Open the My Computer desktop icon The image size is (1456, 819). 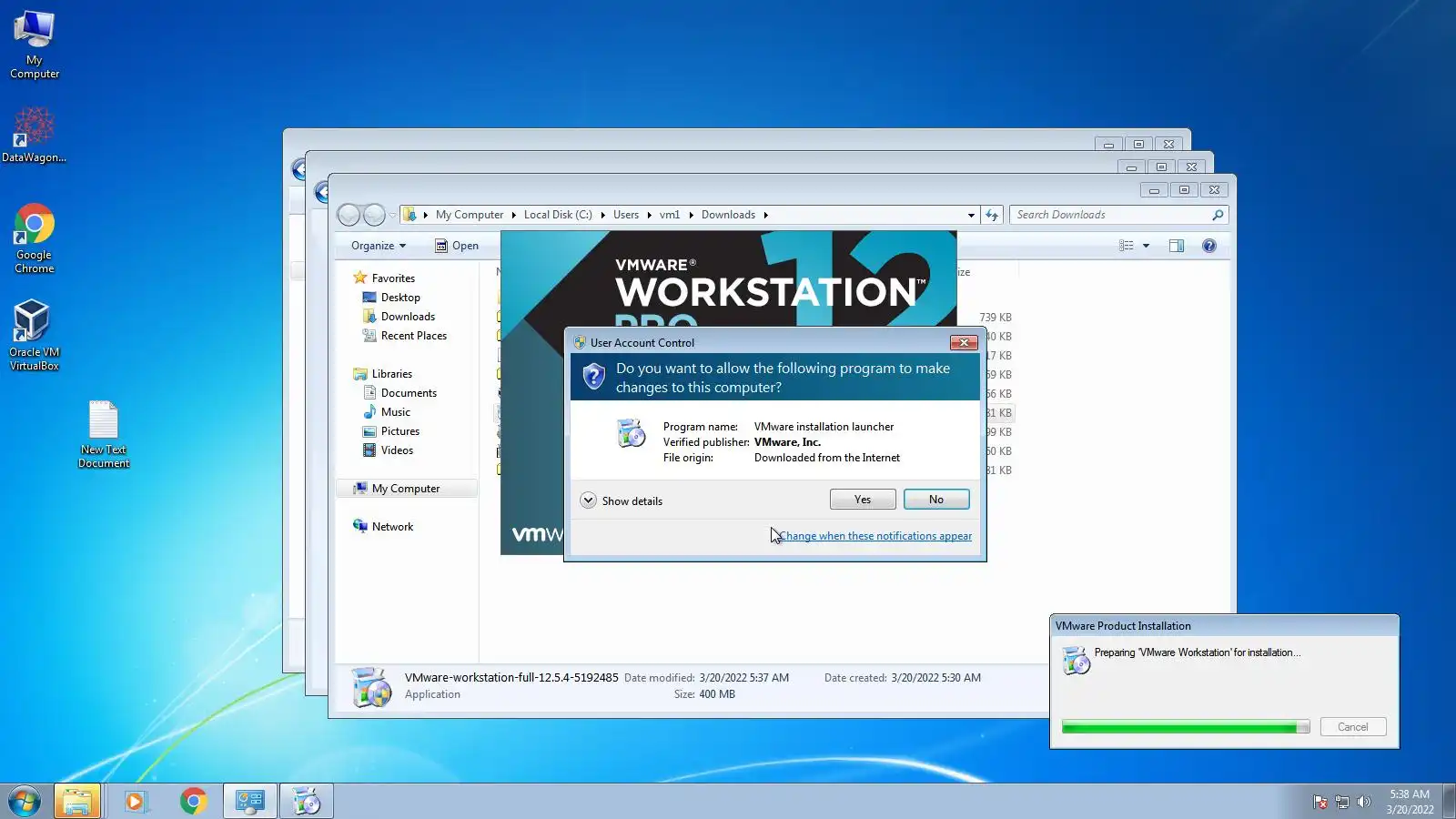[35, 45]
